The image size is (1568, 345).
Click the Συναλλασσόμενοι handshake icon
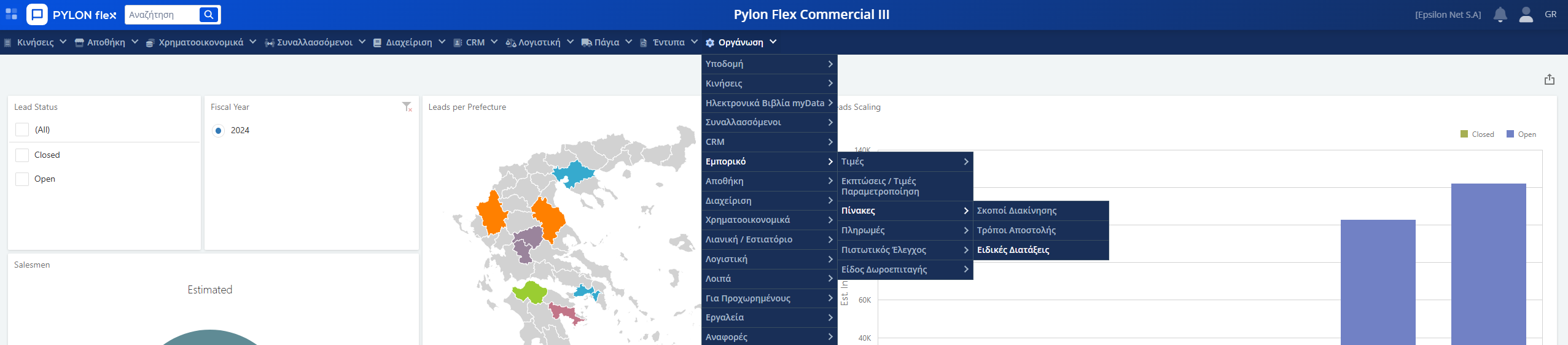pos(269,42)
